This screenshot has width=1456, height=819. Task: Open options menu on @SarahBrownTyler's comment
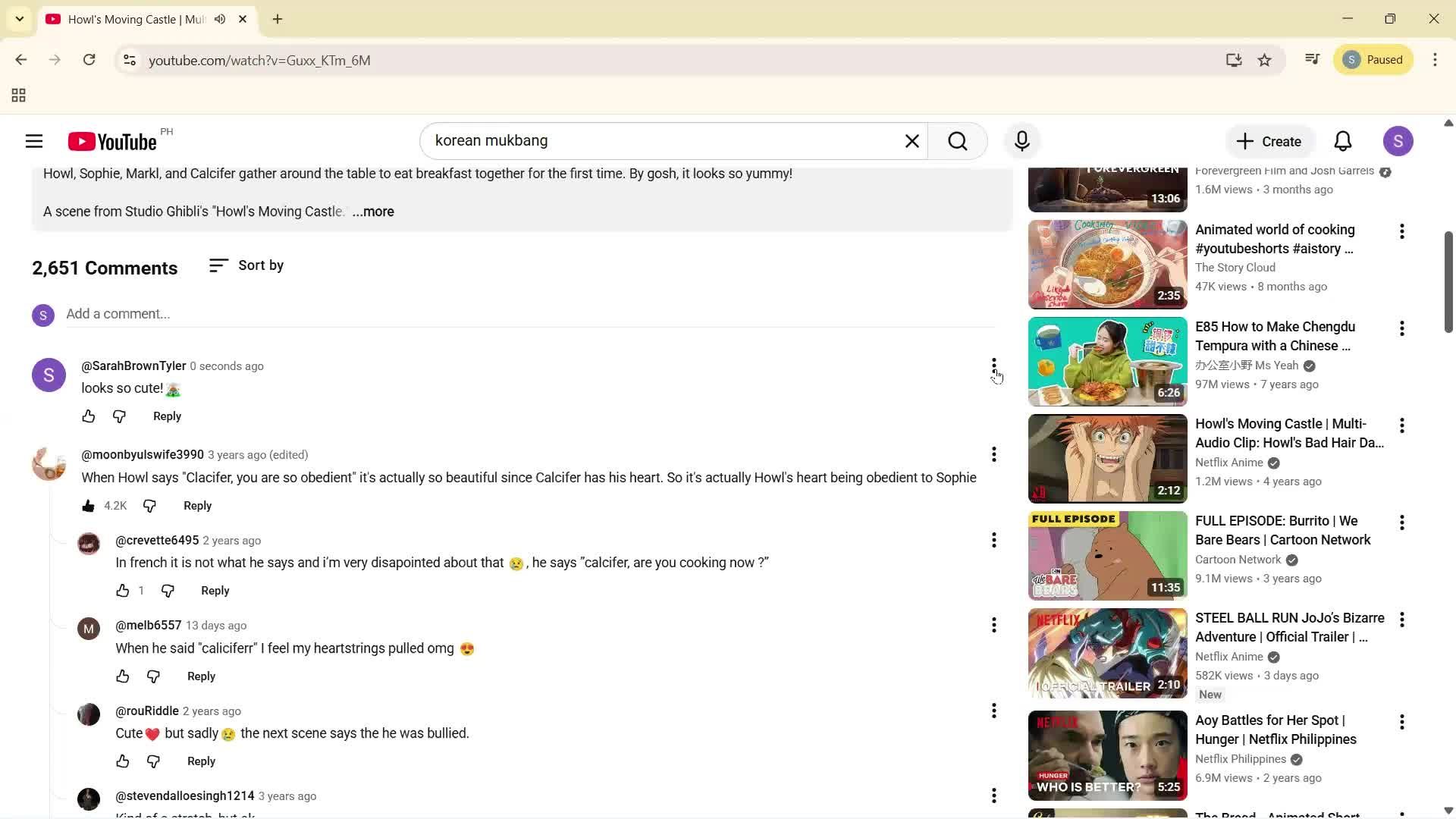pos(993,365)
